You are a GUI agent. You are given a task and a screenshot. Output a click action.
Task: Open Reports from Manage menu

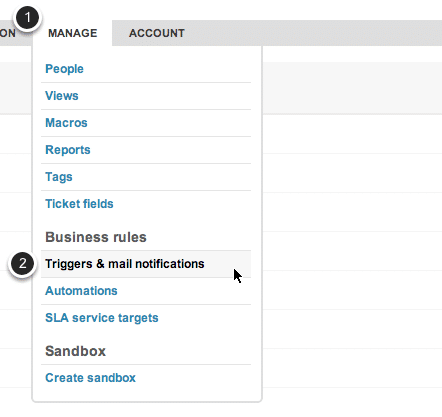(x=68, y=150)
